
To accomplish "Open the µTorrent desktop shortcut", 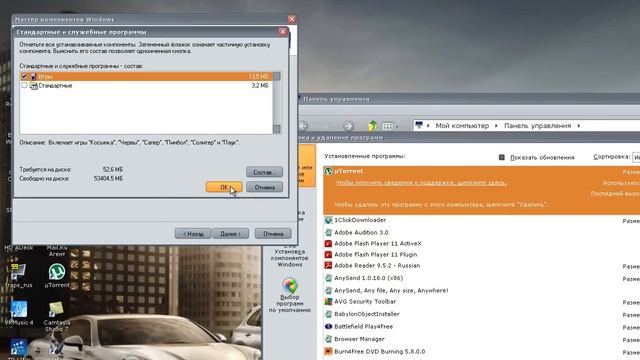I will (57, 276).
